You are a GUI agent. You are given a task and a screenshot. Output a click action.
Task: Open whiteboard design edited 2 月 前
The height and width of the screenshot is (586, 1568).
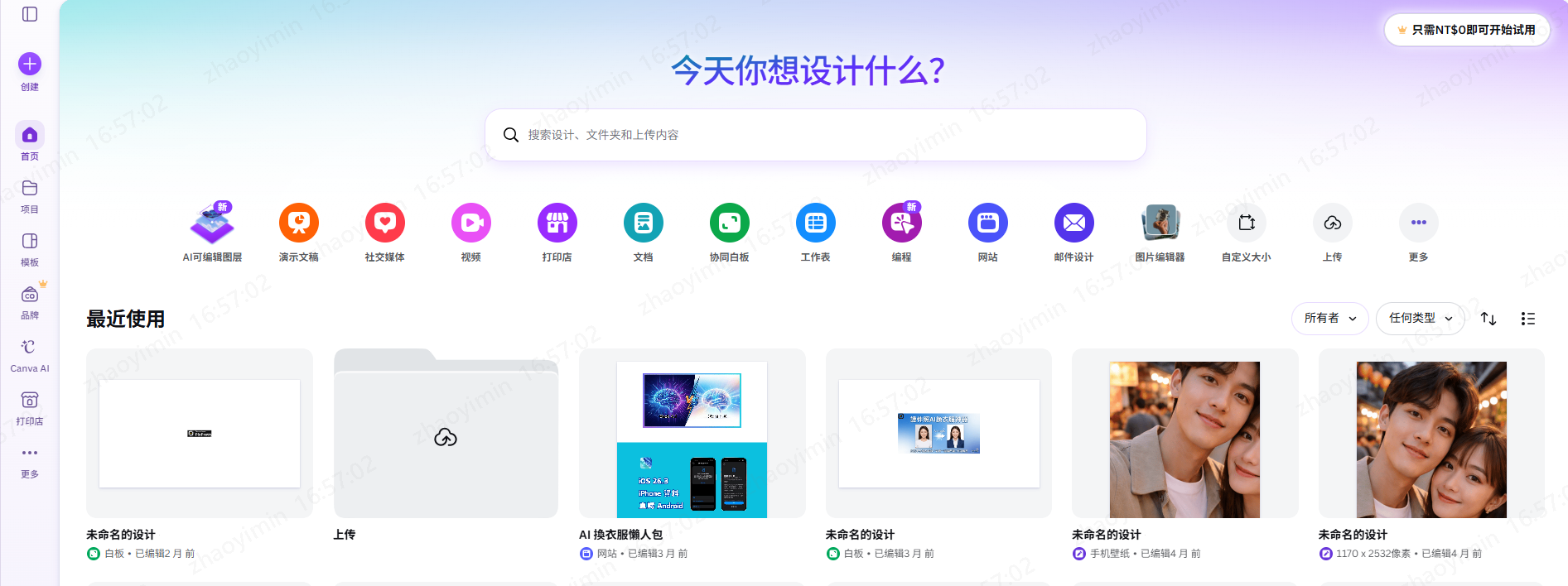200,433
